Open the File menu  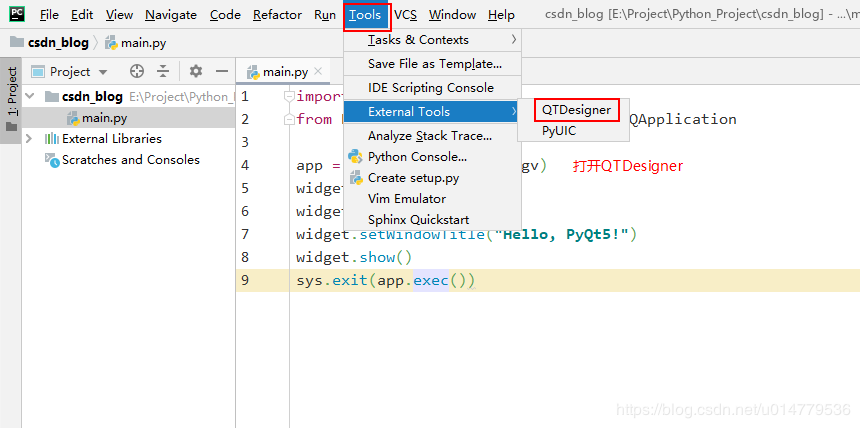coord(49,15)
